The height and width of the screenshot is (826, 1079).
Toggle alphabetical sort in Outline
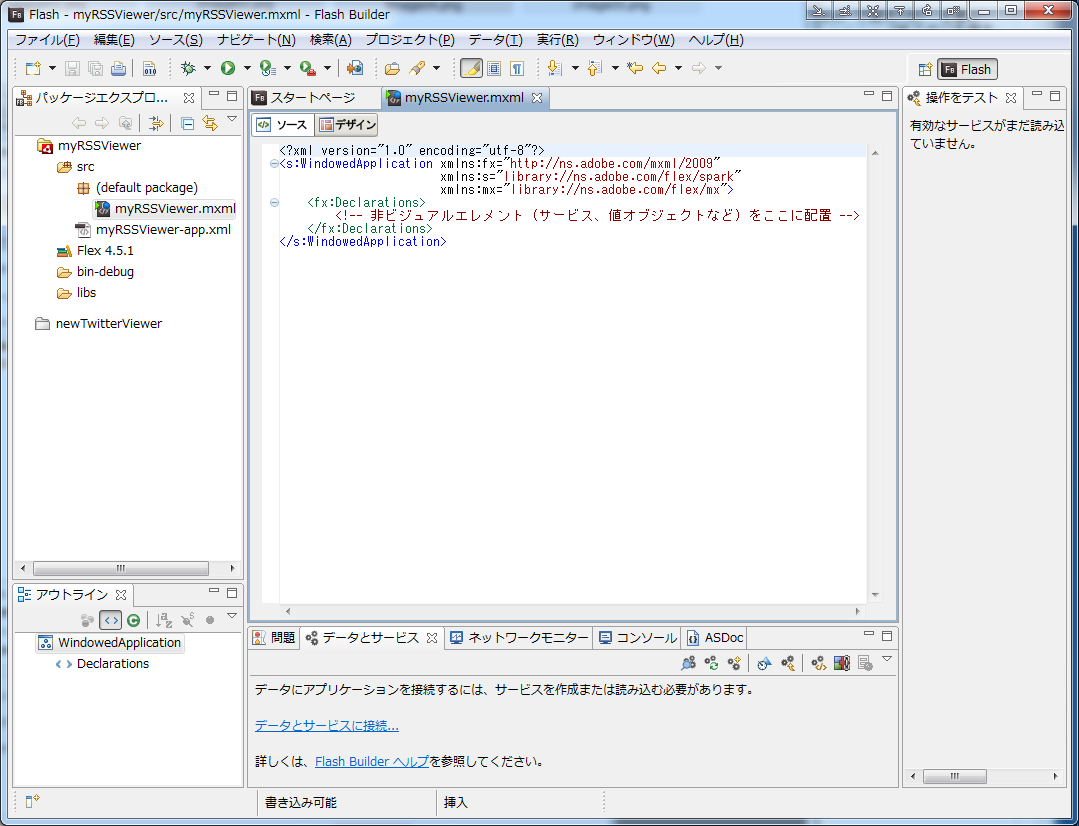[164, 620]
